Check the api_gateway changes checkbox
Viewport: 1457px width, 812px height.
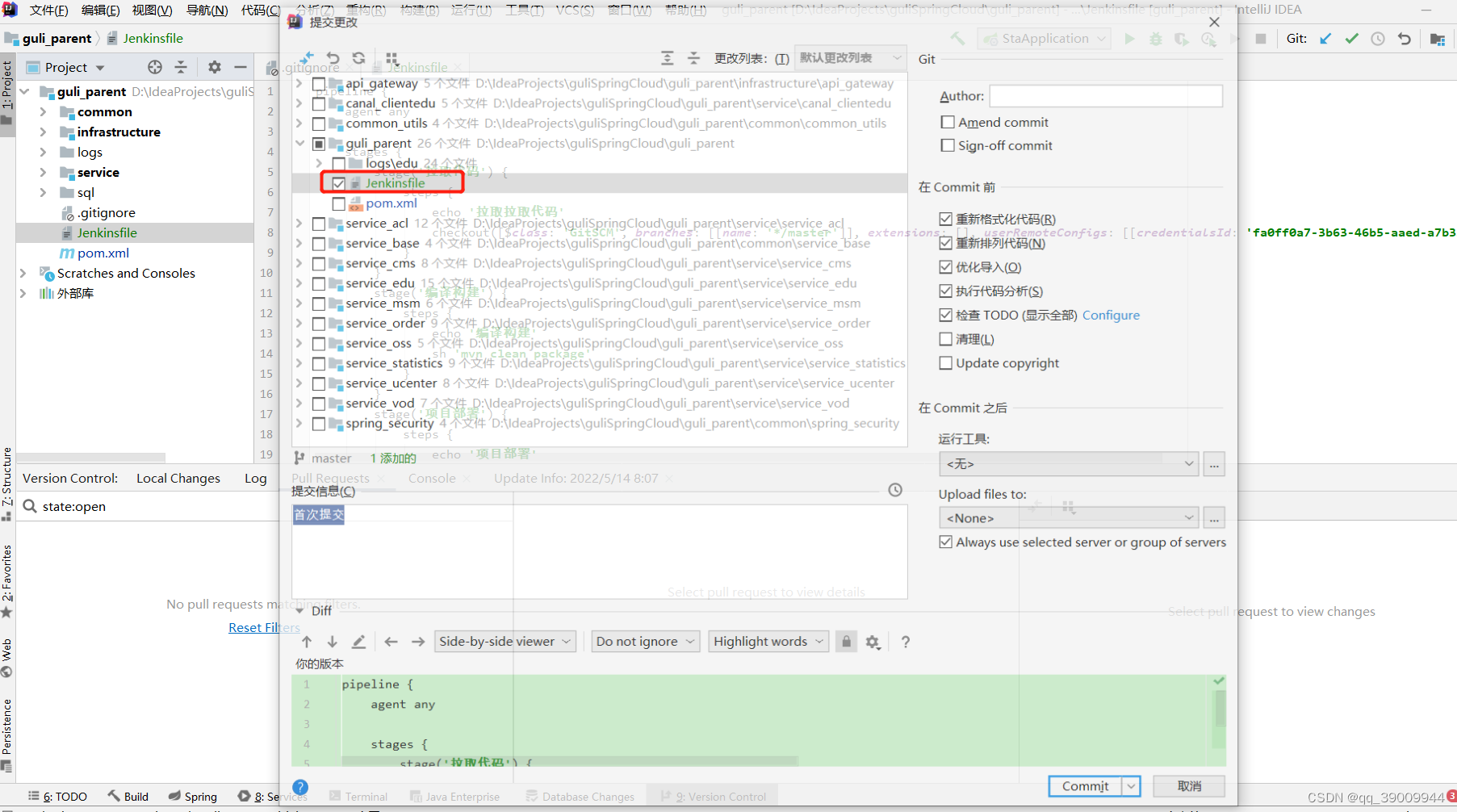319,83
